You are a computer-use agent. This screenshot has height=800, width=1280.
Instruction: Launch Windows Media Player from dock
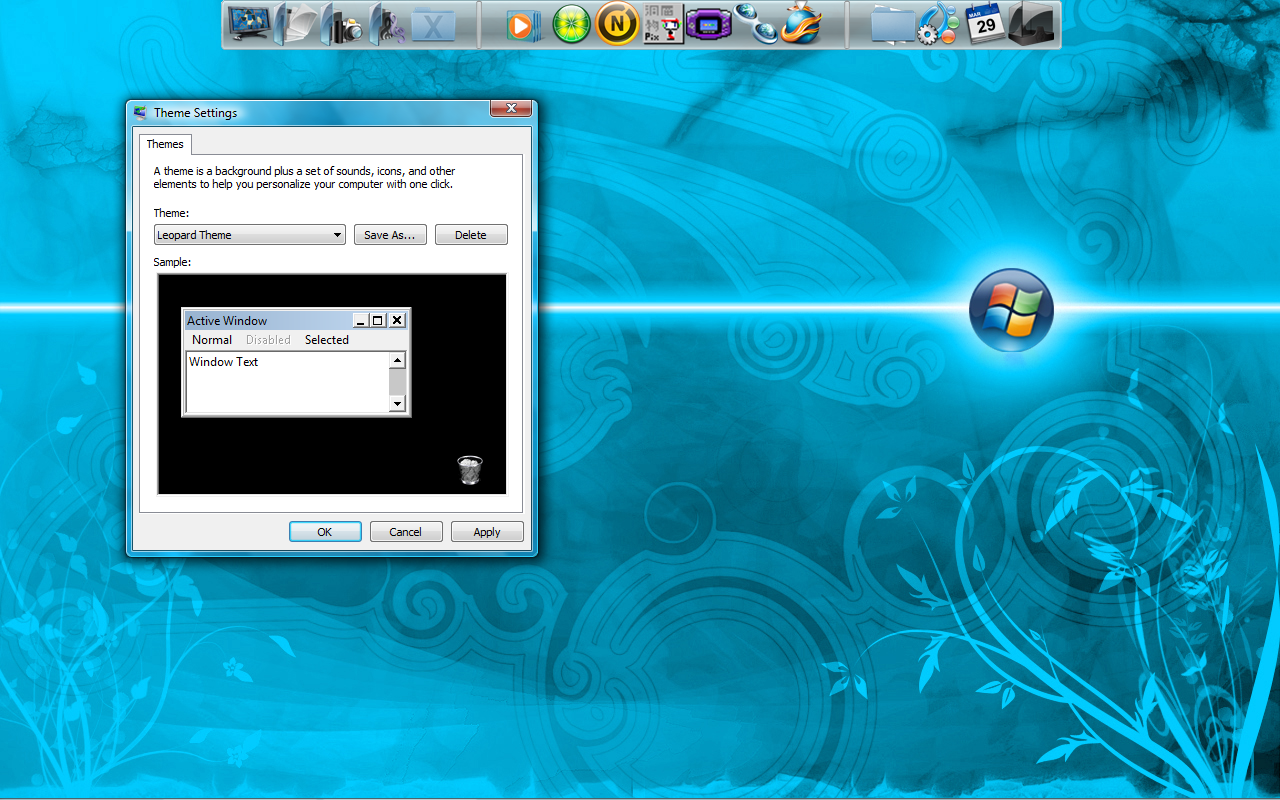524,25
